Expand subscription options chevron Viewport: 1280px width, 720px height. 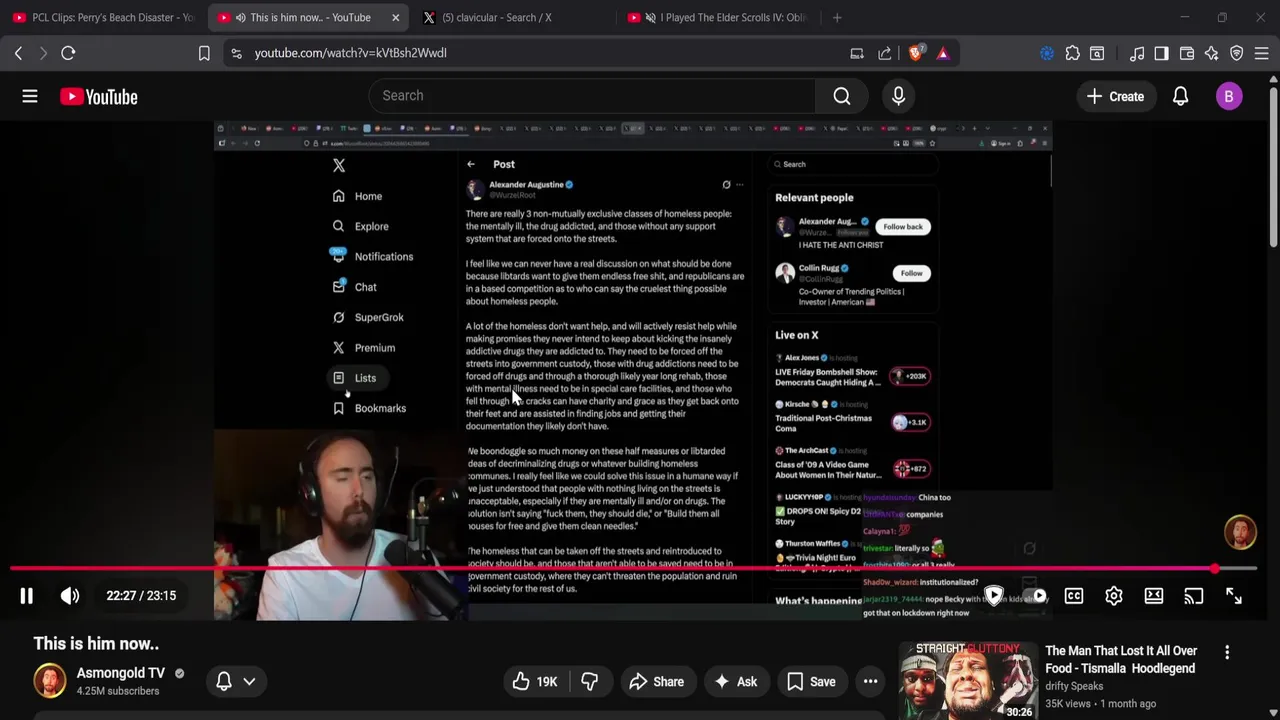tap(249, 681)
